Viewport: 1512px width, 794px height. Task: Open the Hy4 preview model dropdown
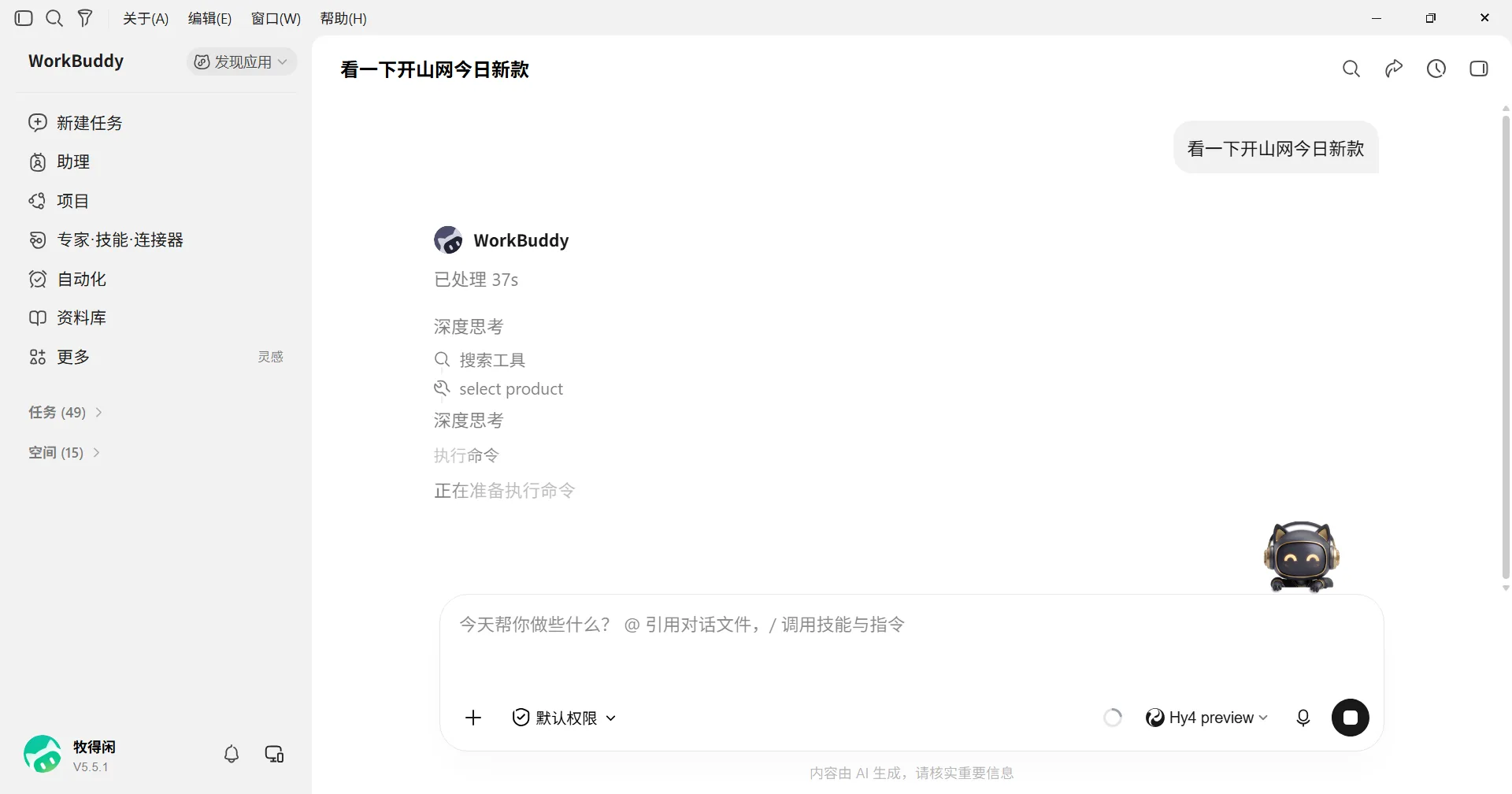(1207, 718)
